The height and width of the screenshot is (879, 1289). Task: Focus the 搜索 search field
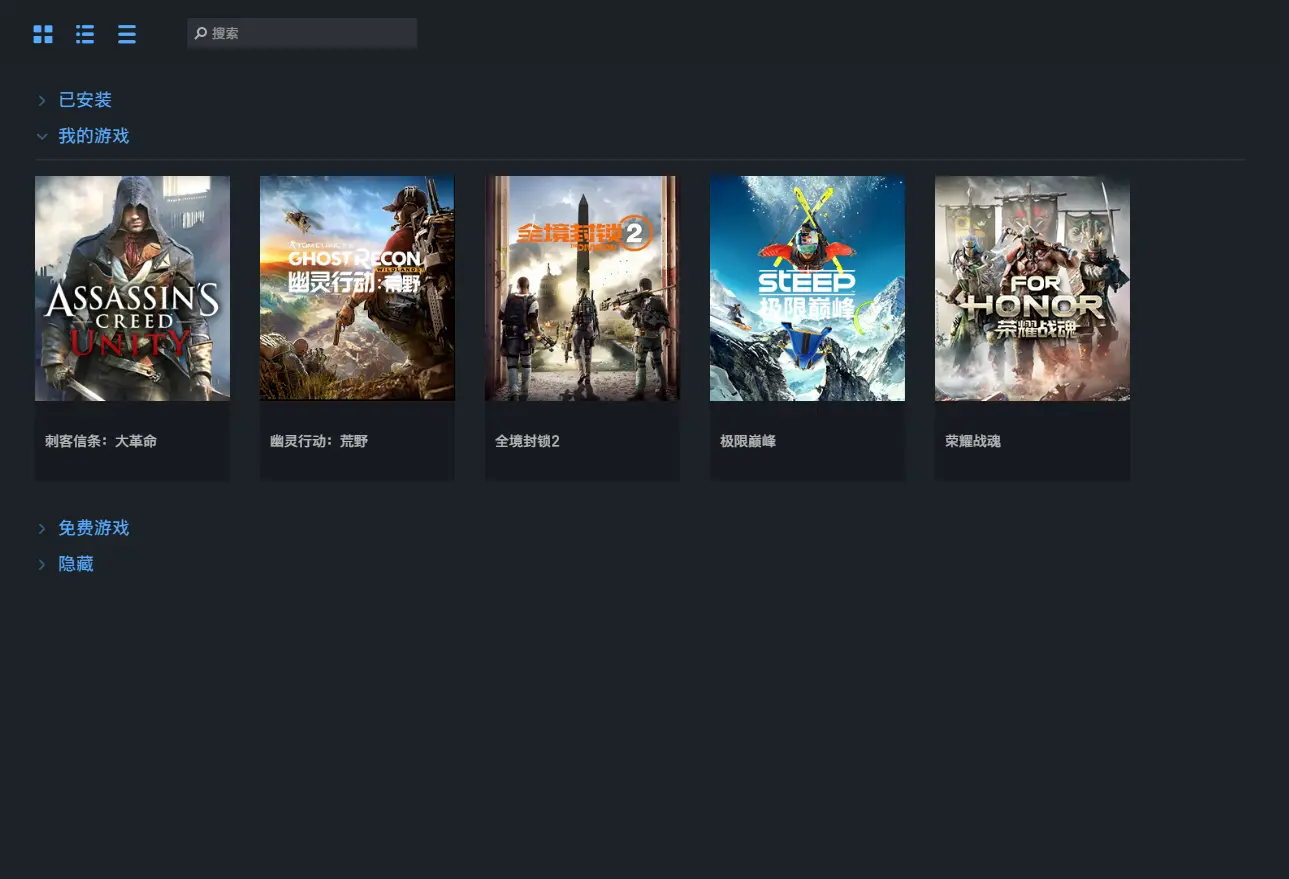coord(302,33)
